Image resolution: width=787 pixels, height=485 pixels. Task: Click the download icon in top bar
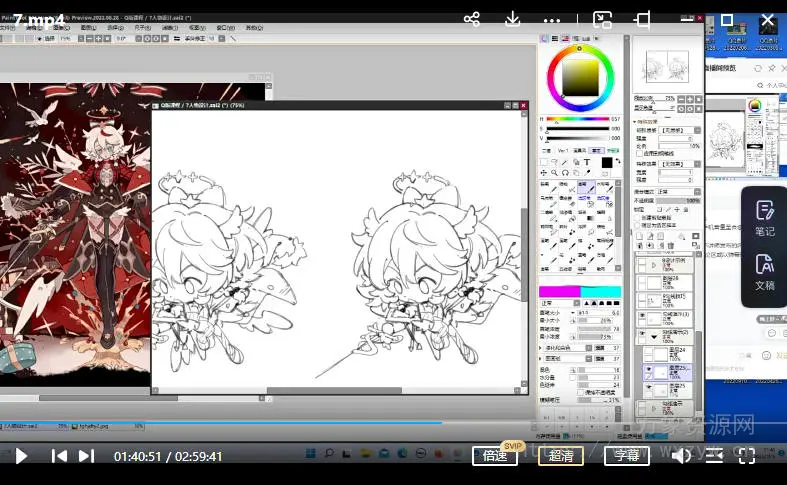[x=513, y=19]
